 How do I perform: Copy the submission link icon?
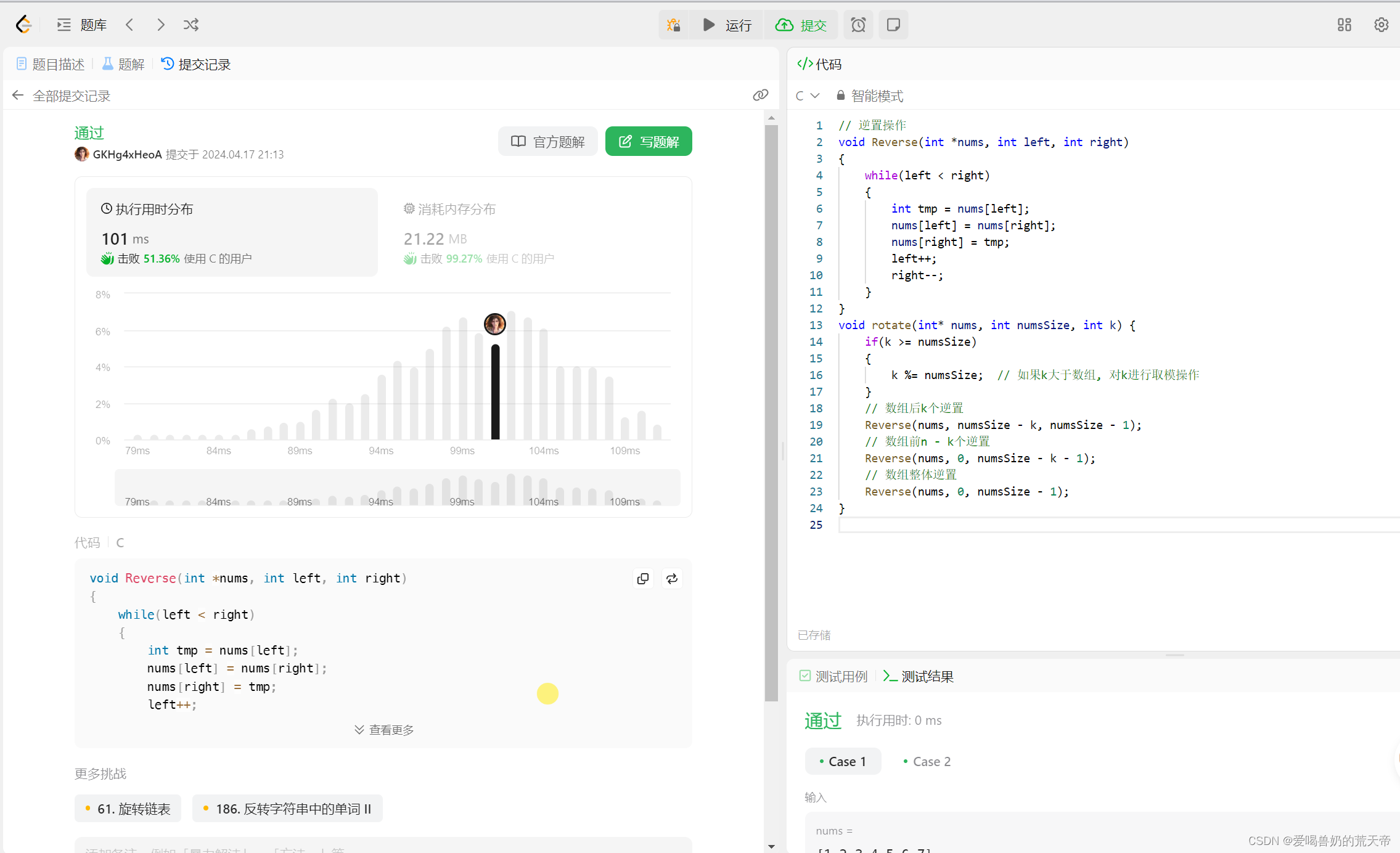(761, 95)
